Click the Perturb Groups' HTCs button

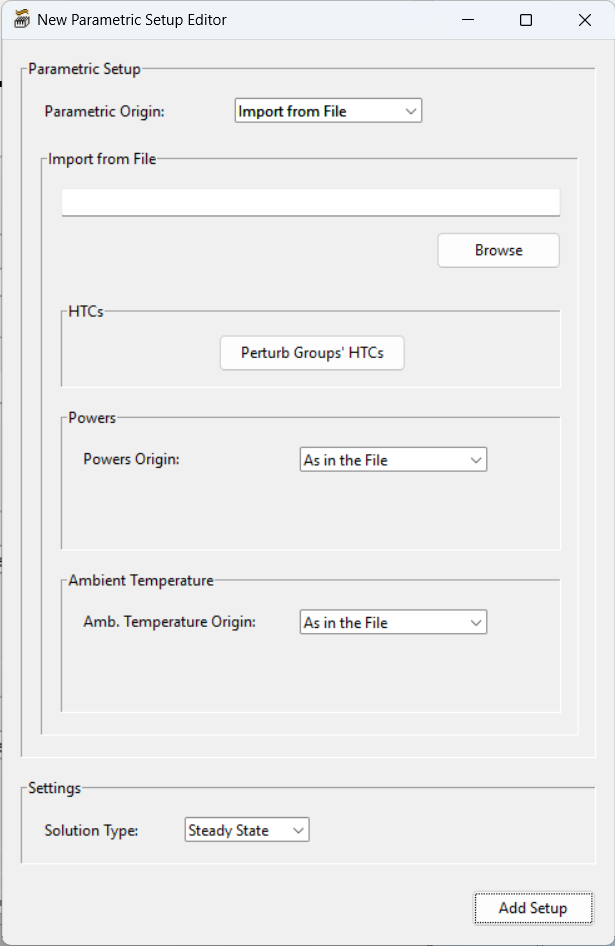click(312, 353)
